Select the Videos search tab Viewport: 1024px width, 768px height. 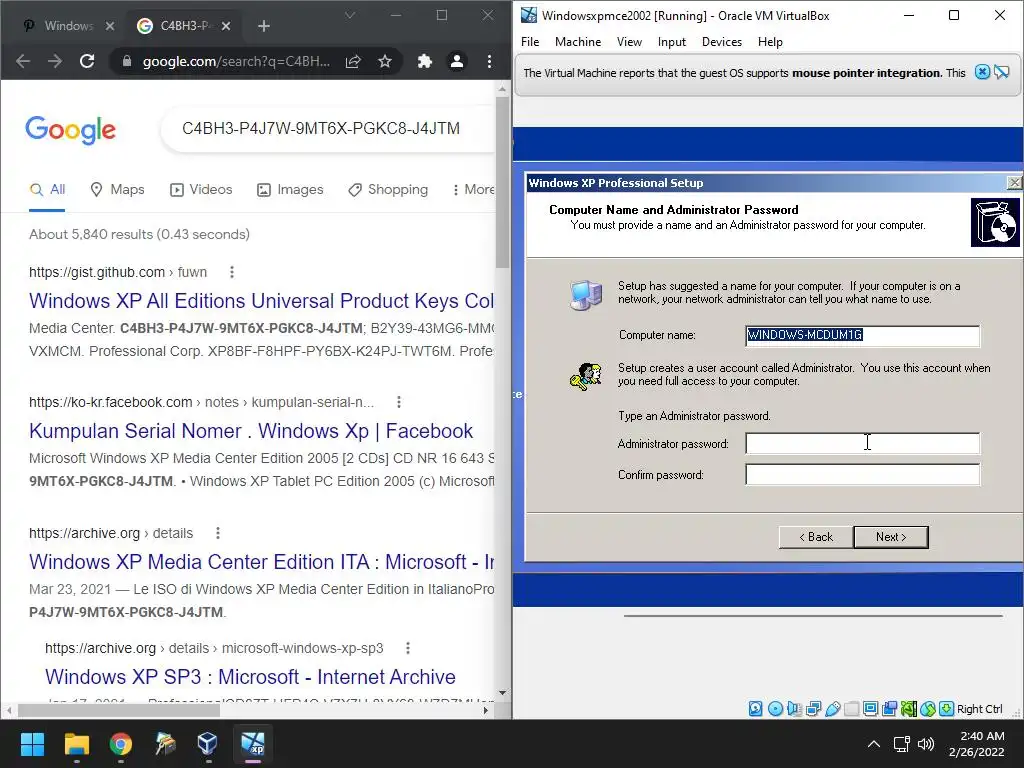[201, 189]
